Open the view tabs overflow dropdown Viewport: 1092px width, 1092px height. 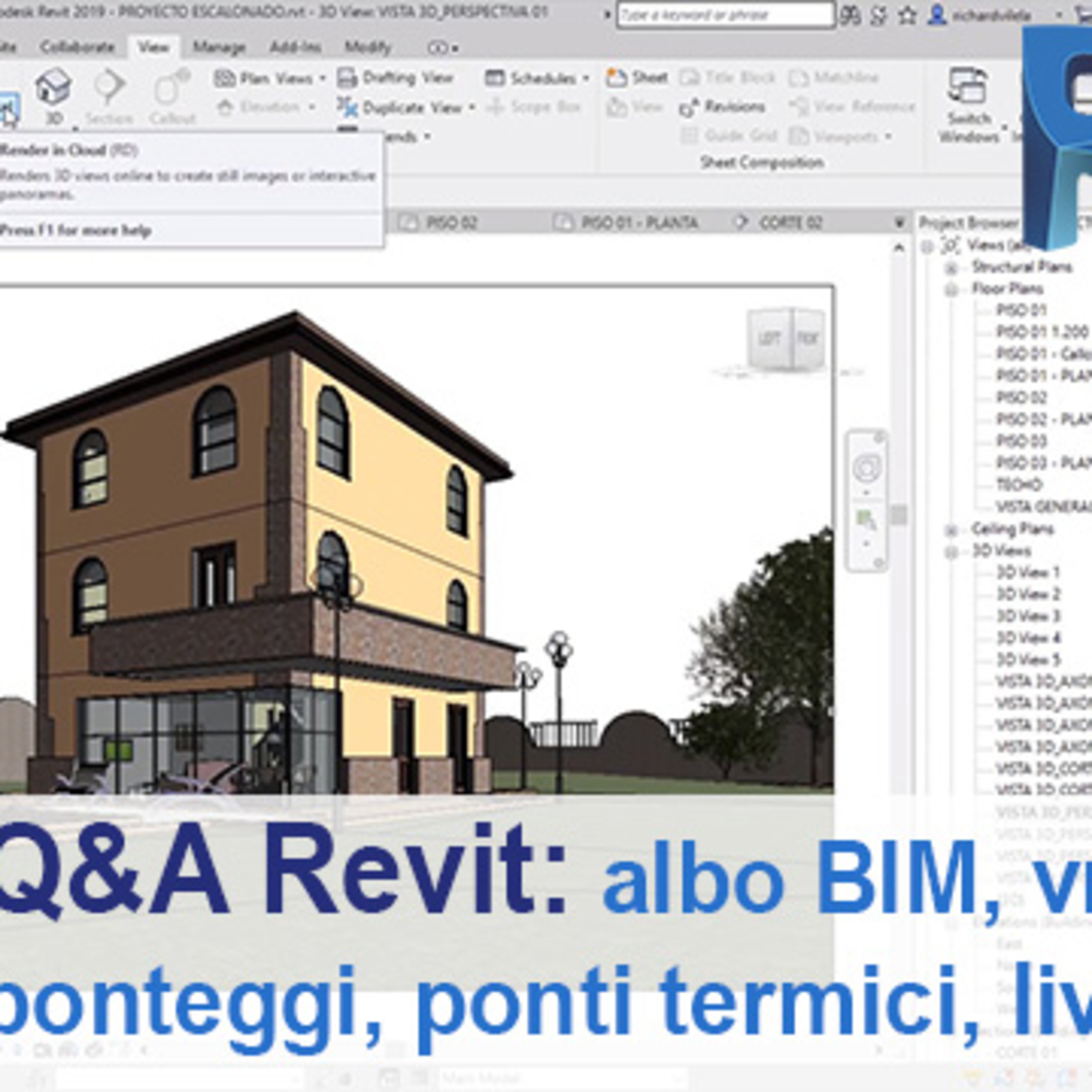[899, 223]
